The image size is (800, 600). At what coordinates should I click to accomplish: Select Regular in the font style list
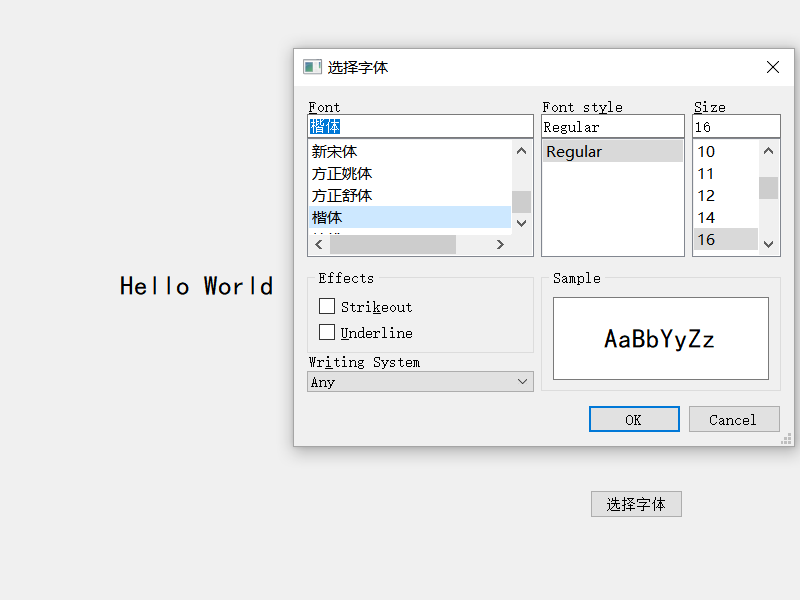[x=613, y=152]
